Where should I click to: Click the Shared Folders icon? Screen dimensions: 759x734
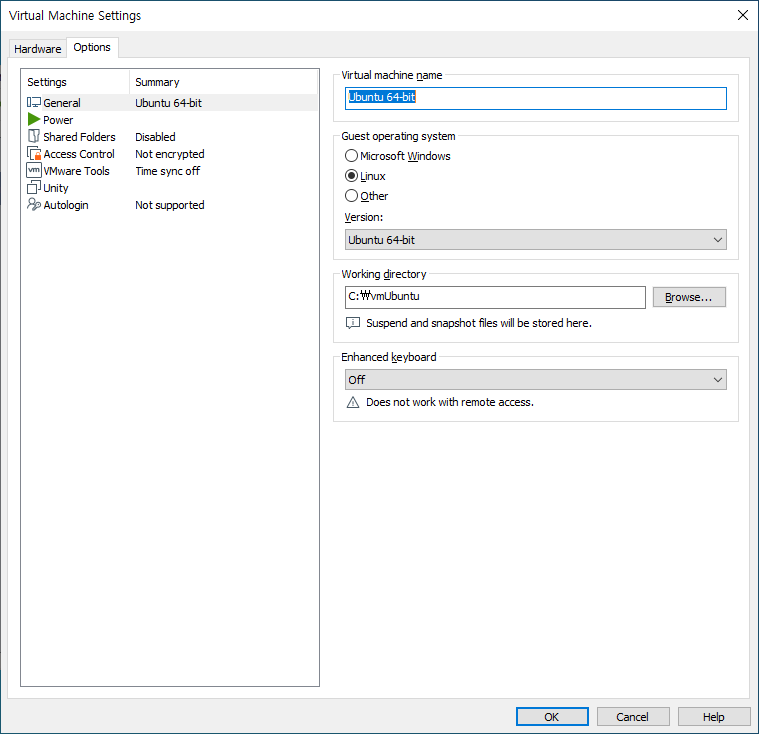point(33,137)
